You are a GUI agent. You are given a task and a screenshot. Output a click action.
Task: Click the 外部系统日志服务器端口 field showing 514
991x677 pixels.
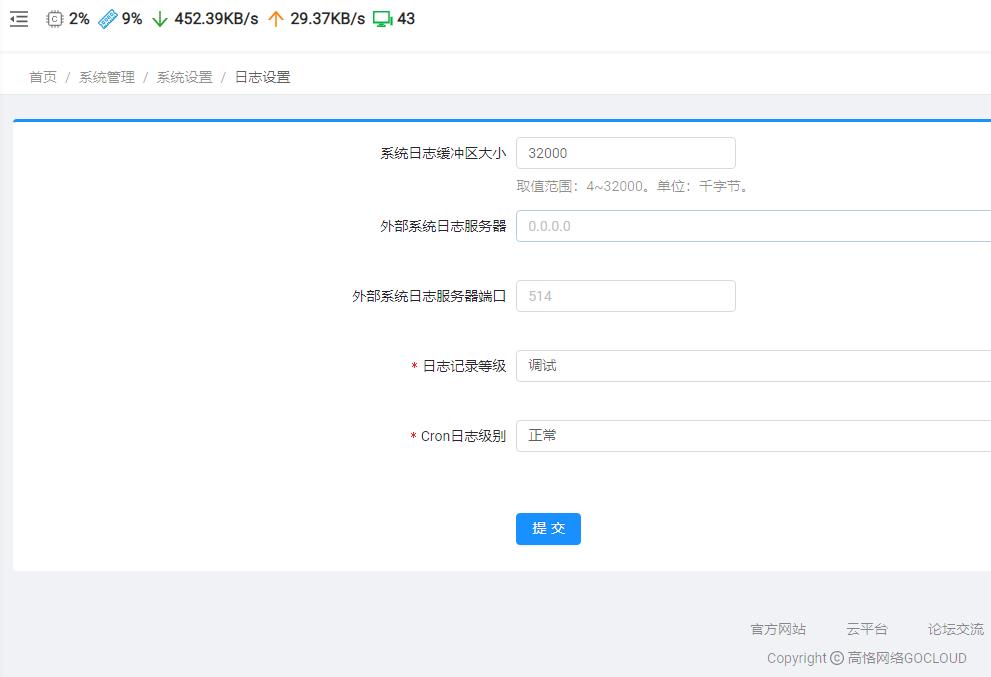pos(625,296)
